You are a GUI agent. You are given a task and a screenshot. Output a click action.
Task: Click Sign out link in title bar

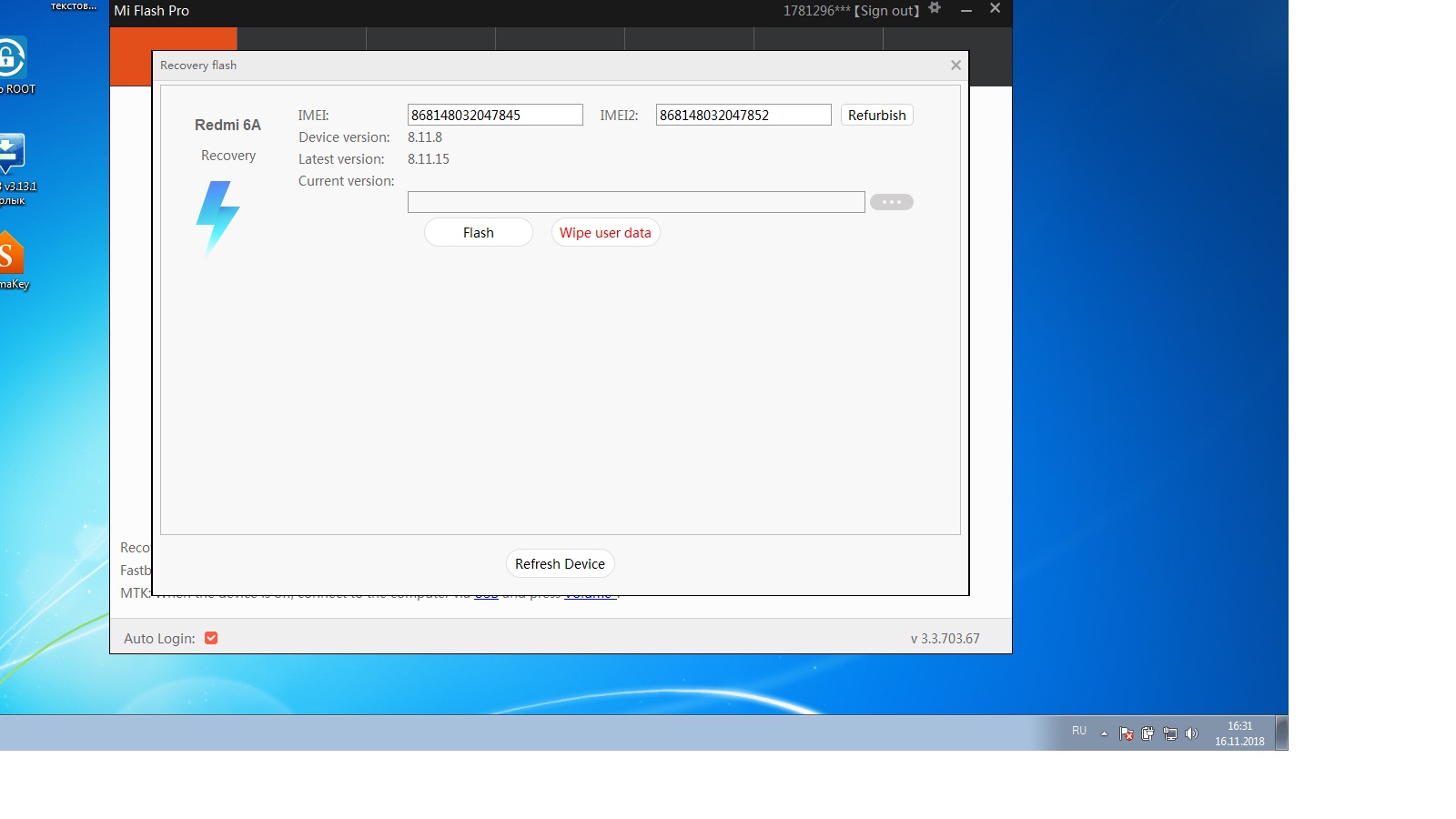tap(888, 11)
